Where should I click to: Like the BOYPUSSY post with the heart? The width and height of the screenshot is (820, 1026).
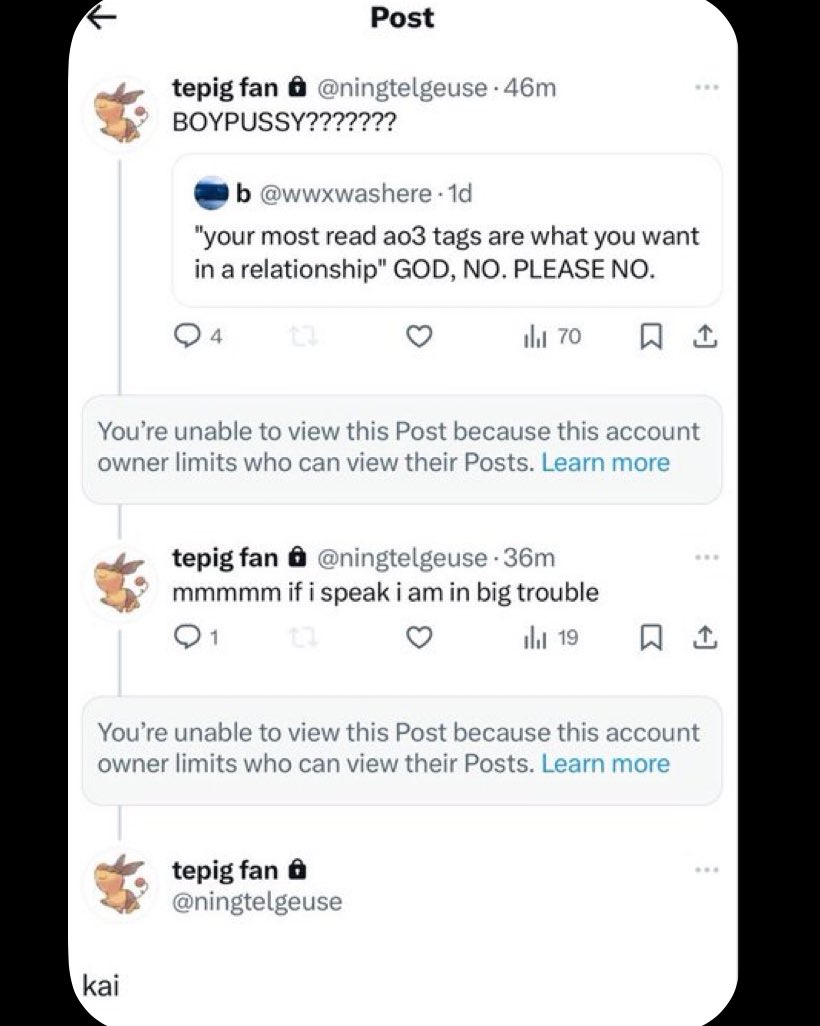coord(419,336)
